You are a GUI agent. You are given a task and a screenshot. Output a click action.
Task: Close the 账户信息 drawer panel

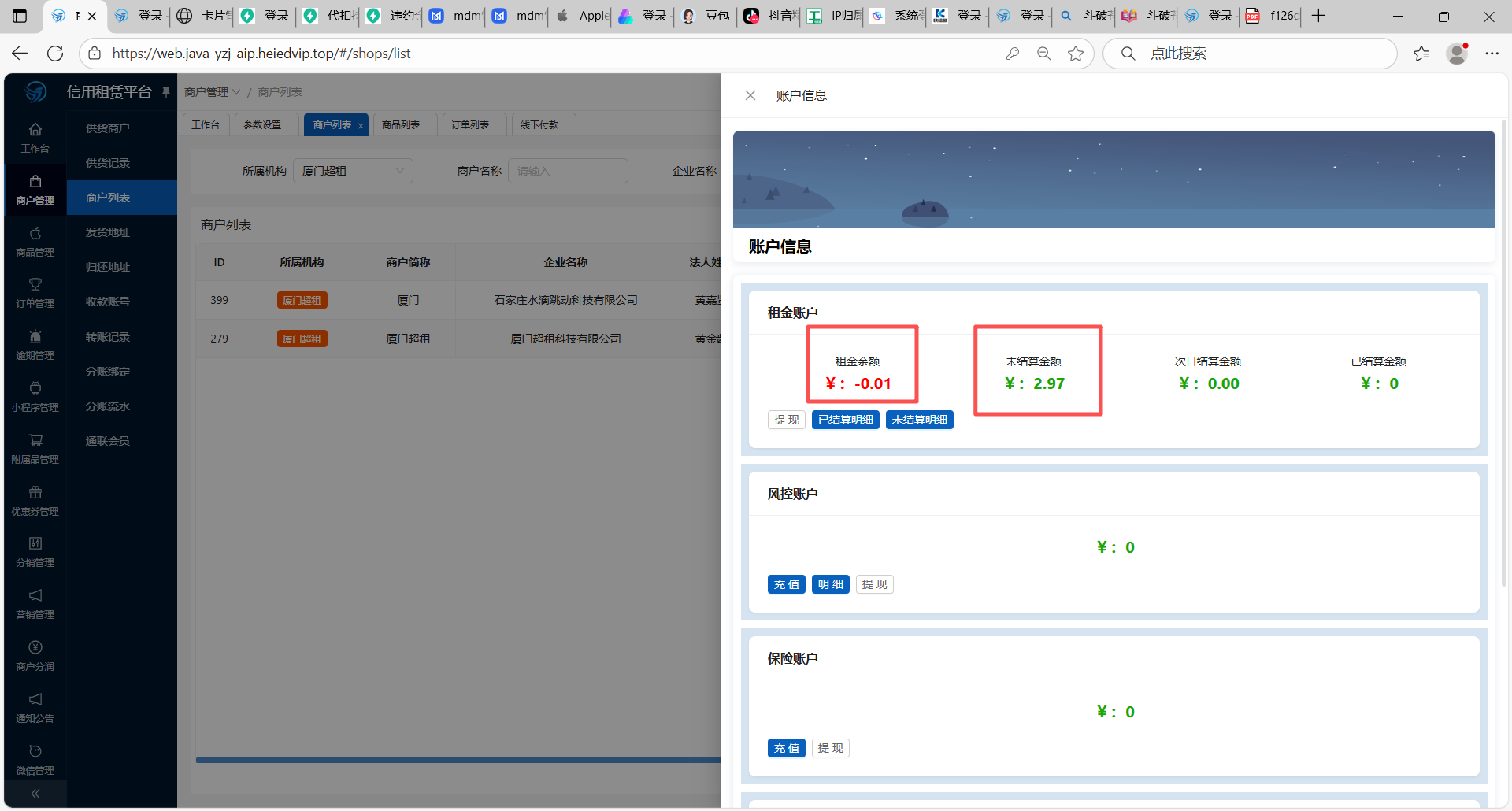[750, 95]
